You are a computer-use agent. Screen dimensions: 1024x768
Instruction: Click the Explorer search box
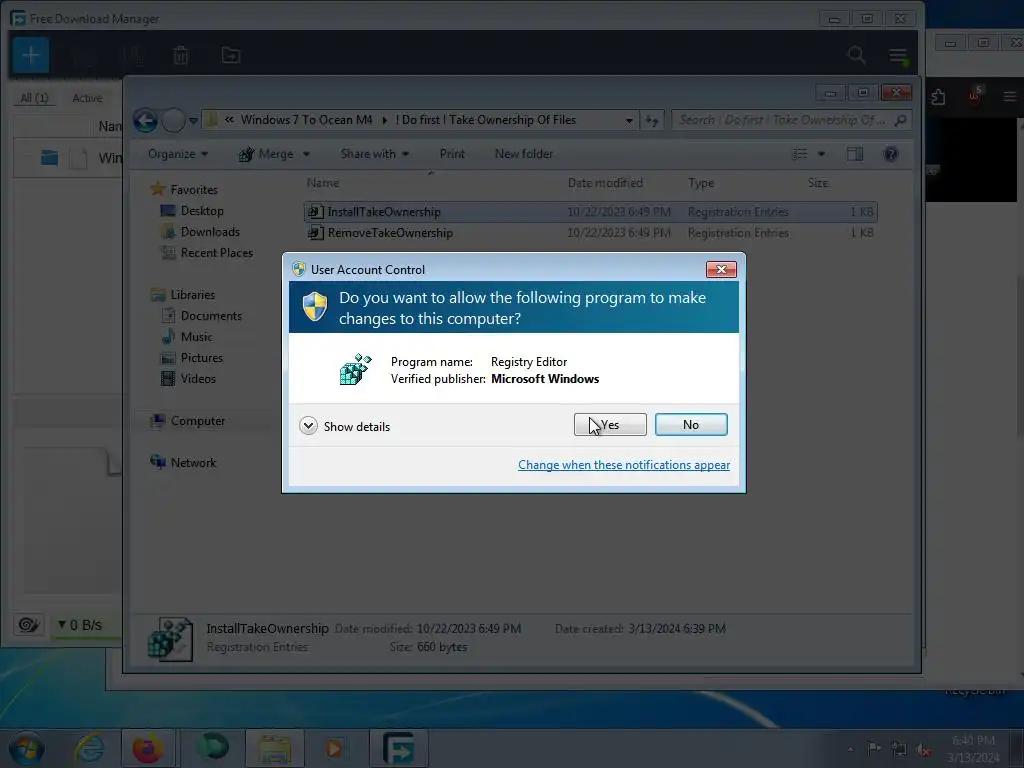[791, 120]
